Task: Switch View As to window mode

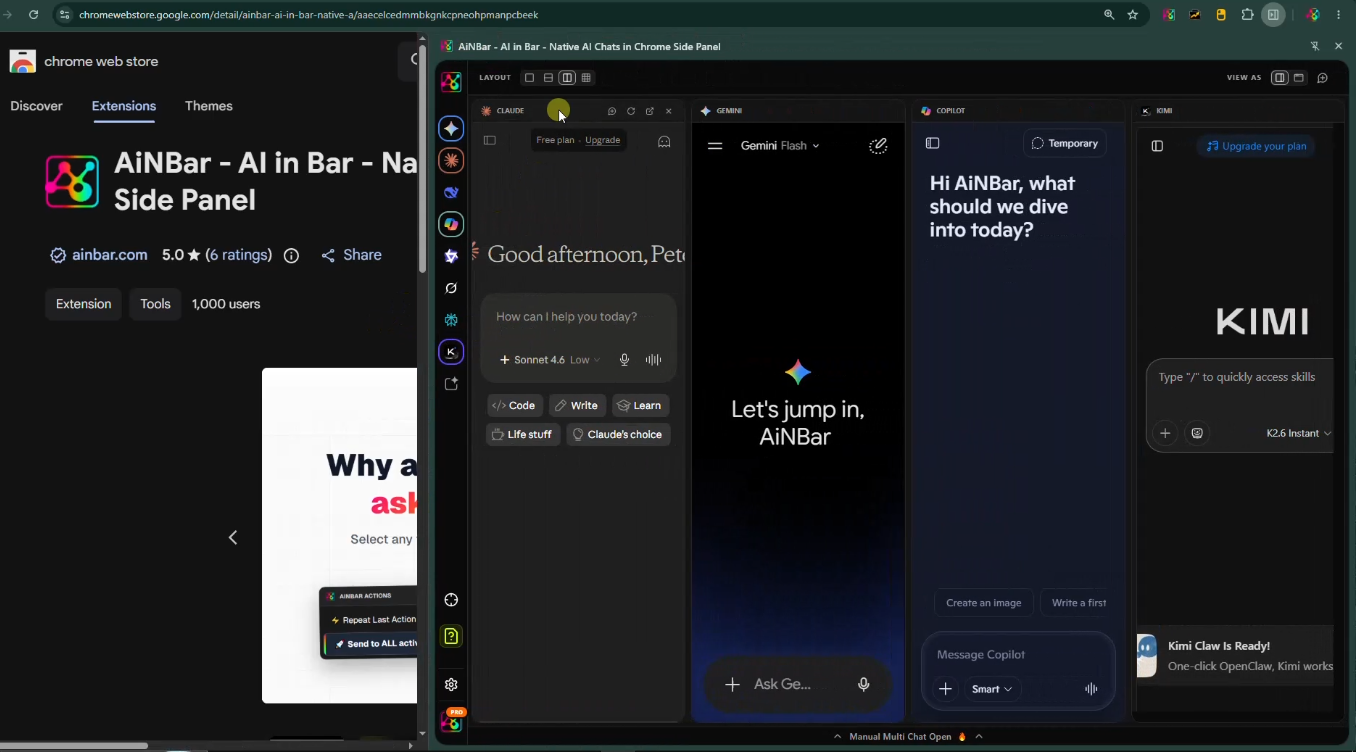Action: [1299, 78]
